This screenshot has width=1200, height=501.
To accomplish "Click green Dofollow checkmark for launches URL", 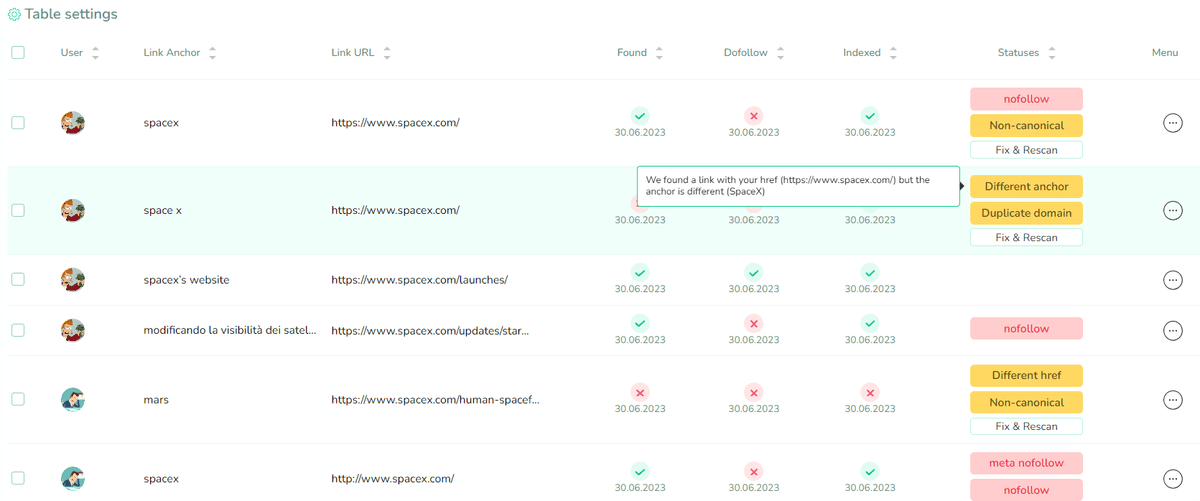I will pos(754,272).
